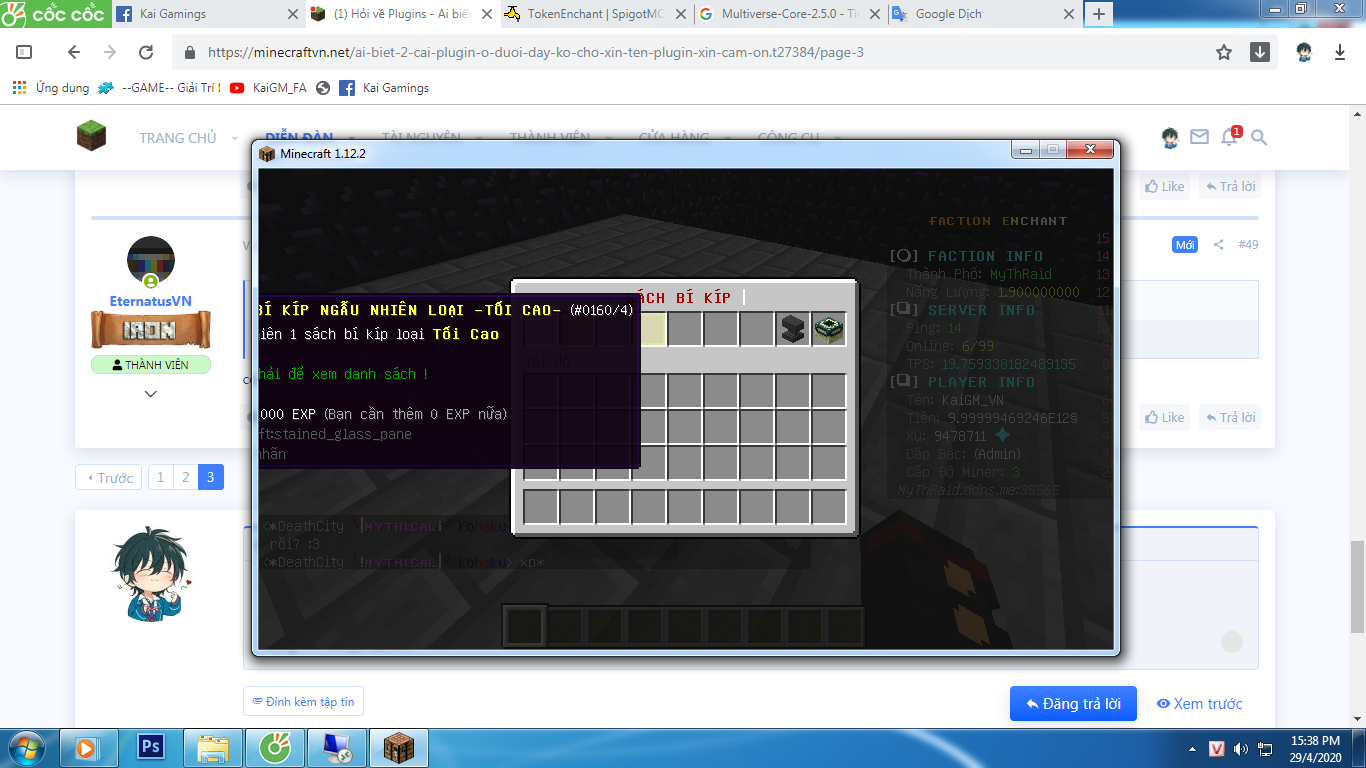1366x768 pixels.
Task: Go back to the previous browser page
Action: point(73,52)
